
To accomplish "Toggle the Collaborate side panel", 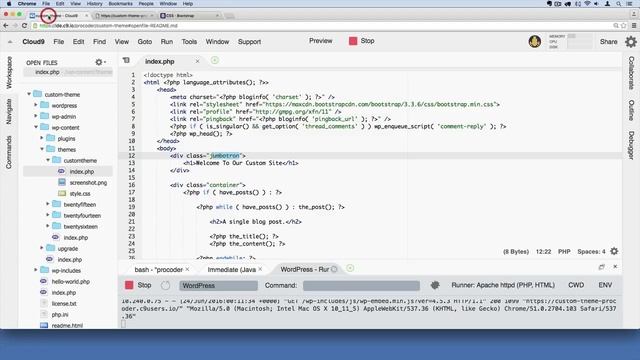I will (631, 73).
